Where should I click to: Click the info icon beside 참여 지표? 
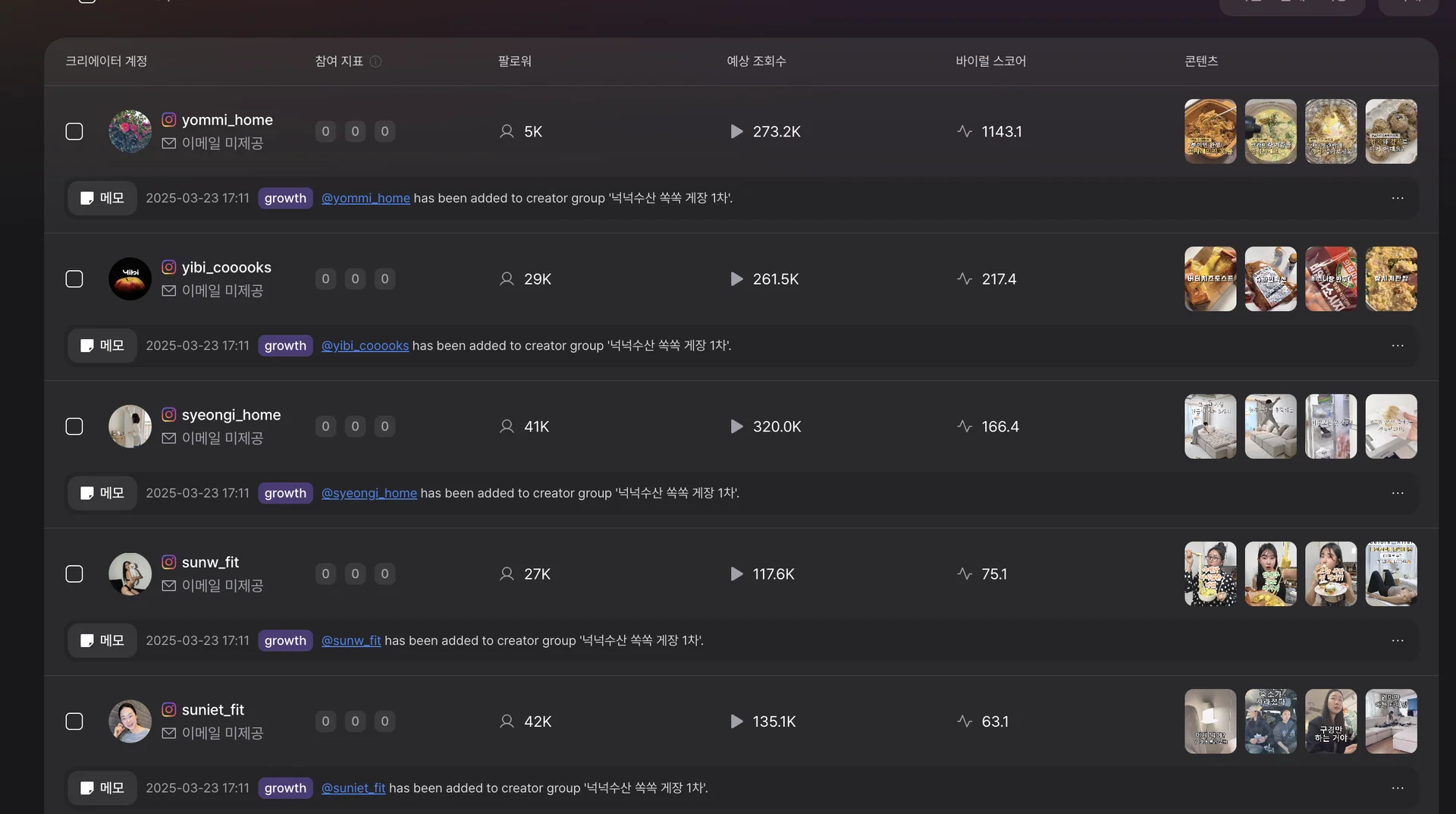(x=375, y=61)
